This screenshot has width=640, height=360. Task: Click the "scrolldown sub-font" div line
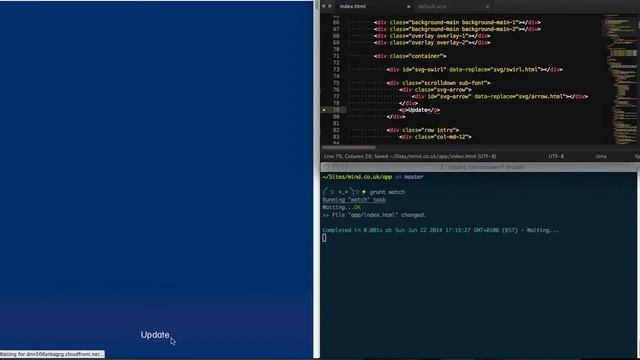(x=438, y=83)
